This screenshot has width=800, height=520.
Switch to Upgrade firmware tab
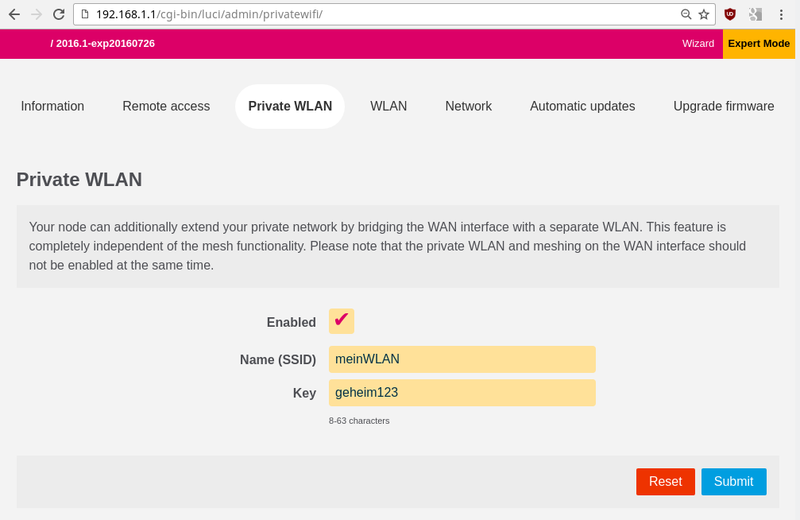point(723,106)
